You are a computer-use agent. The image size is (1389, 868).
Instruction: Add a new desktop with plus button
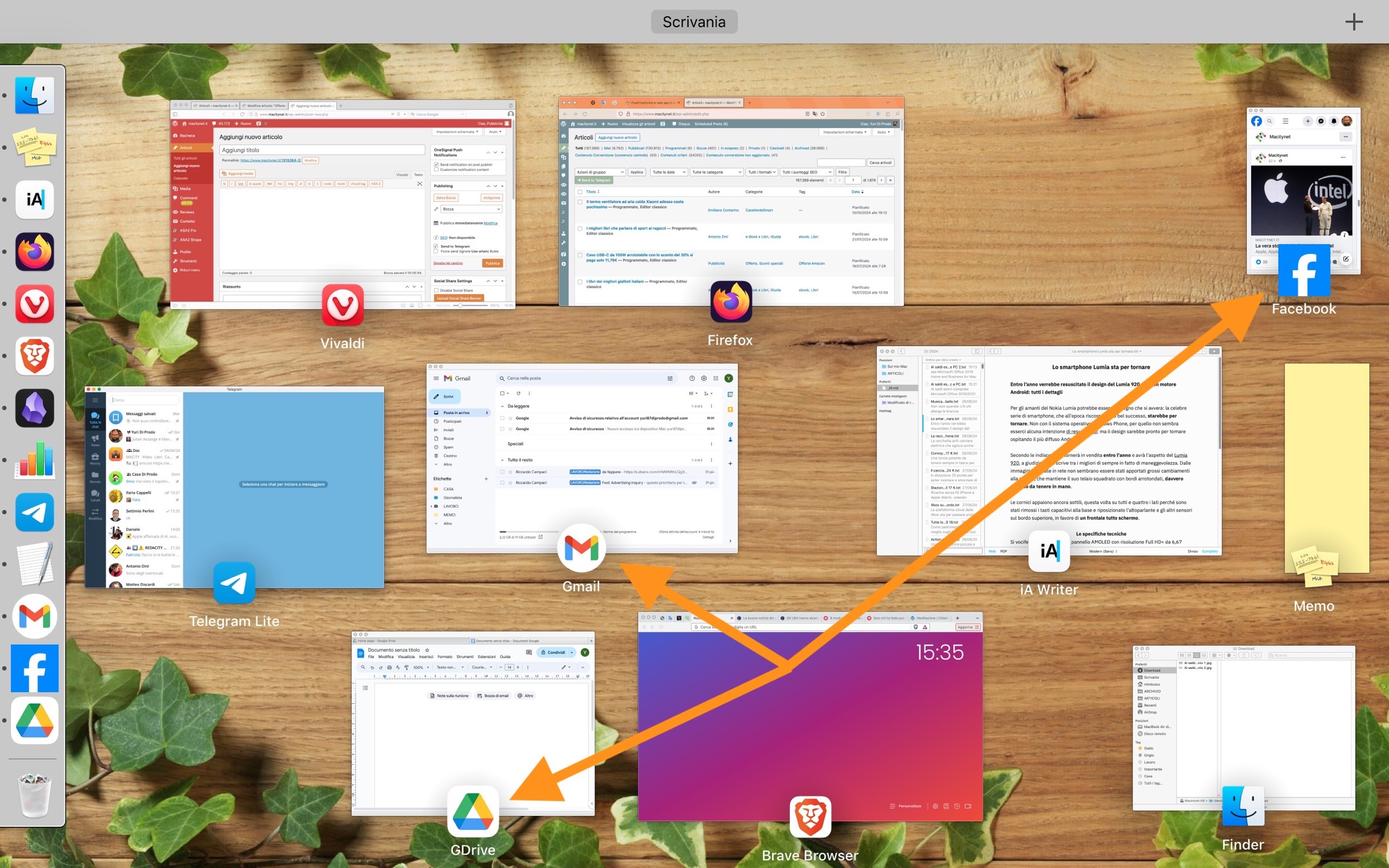click(1353, 22)
